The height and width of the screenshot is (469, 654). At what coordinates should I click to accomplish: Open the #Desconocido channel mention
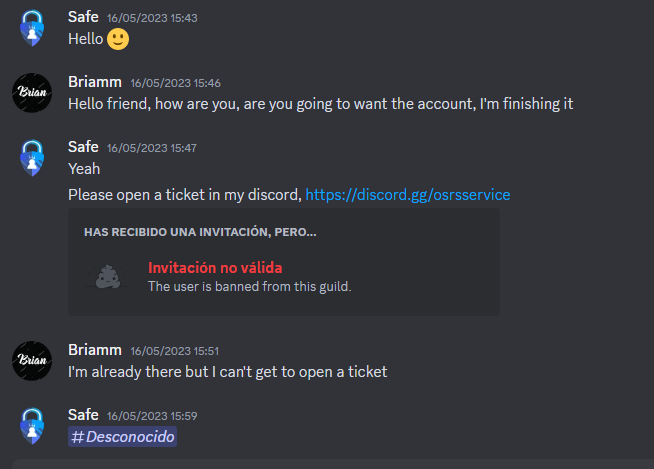coord(123,437)
